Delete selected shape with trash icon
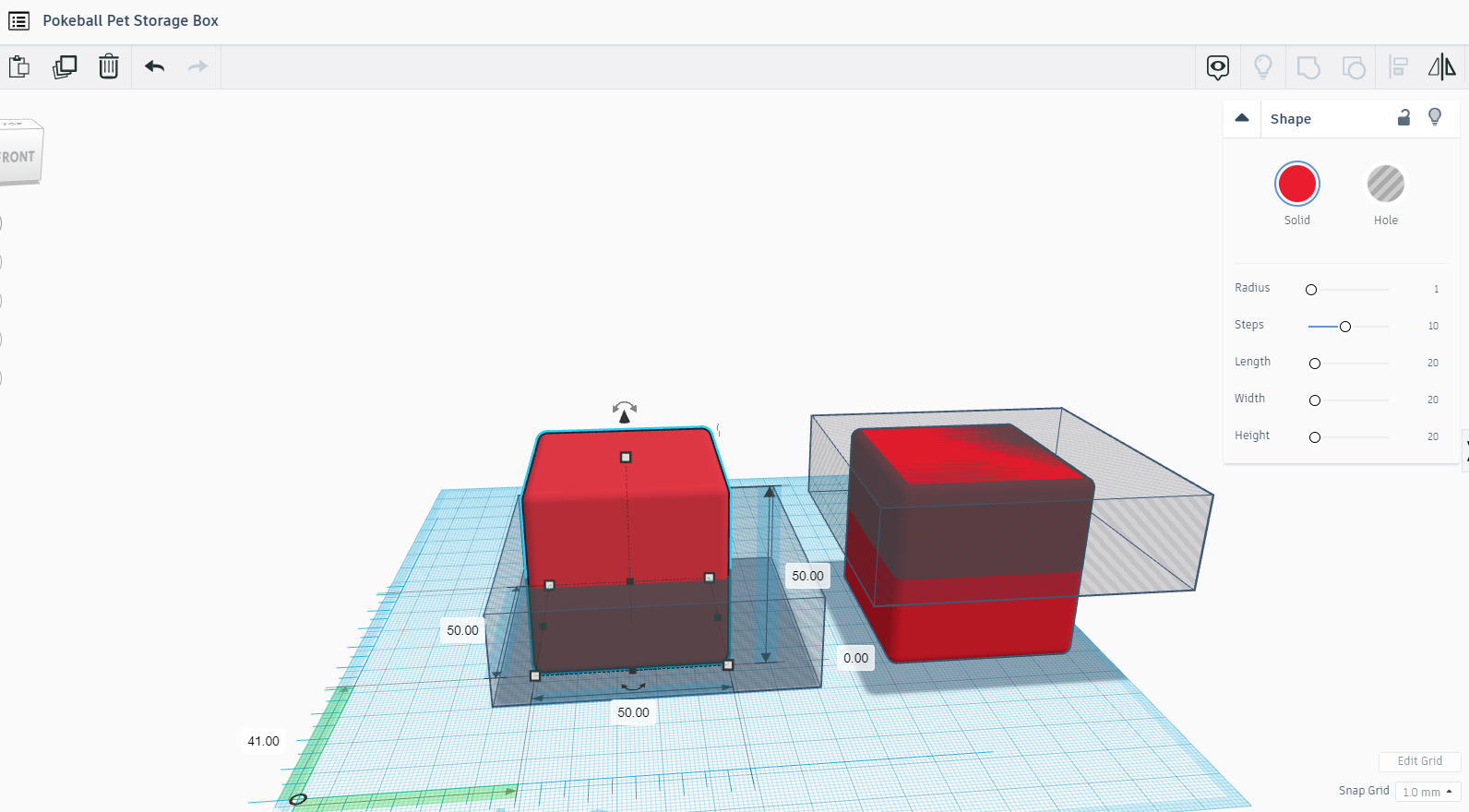 coord(109,66)
